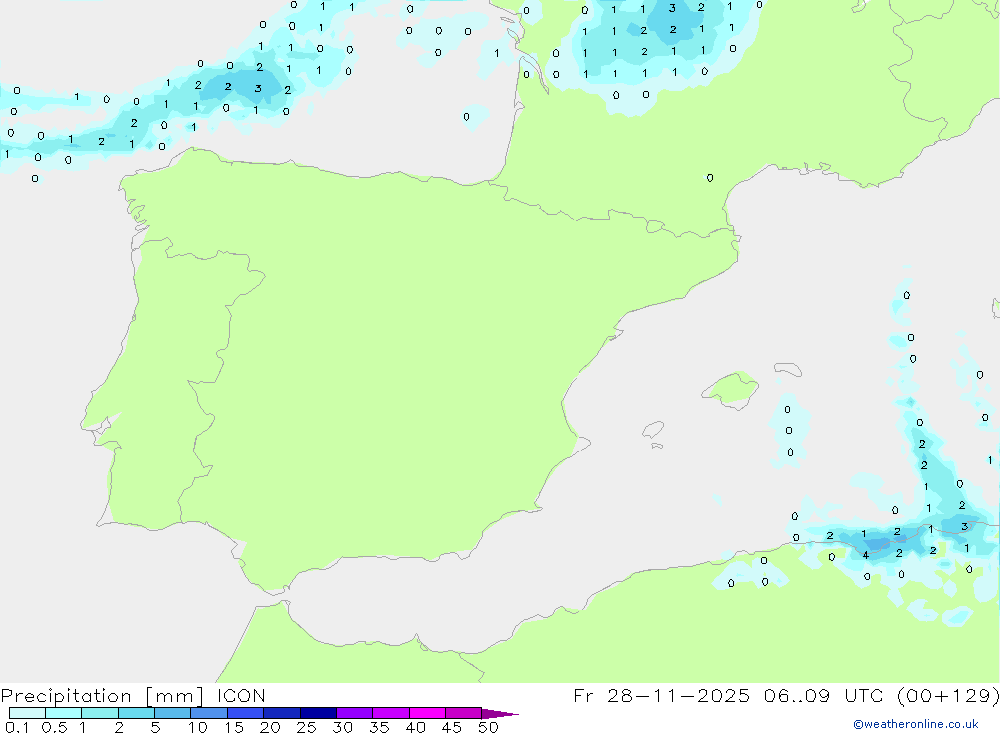Click the 35–40 mm violet legend swatch
The height and width of the screenshot is (733, 1000).
[390, 713]
